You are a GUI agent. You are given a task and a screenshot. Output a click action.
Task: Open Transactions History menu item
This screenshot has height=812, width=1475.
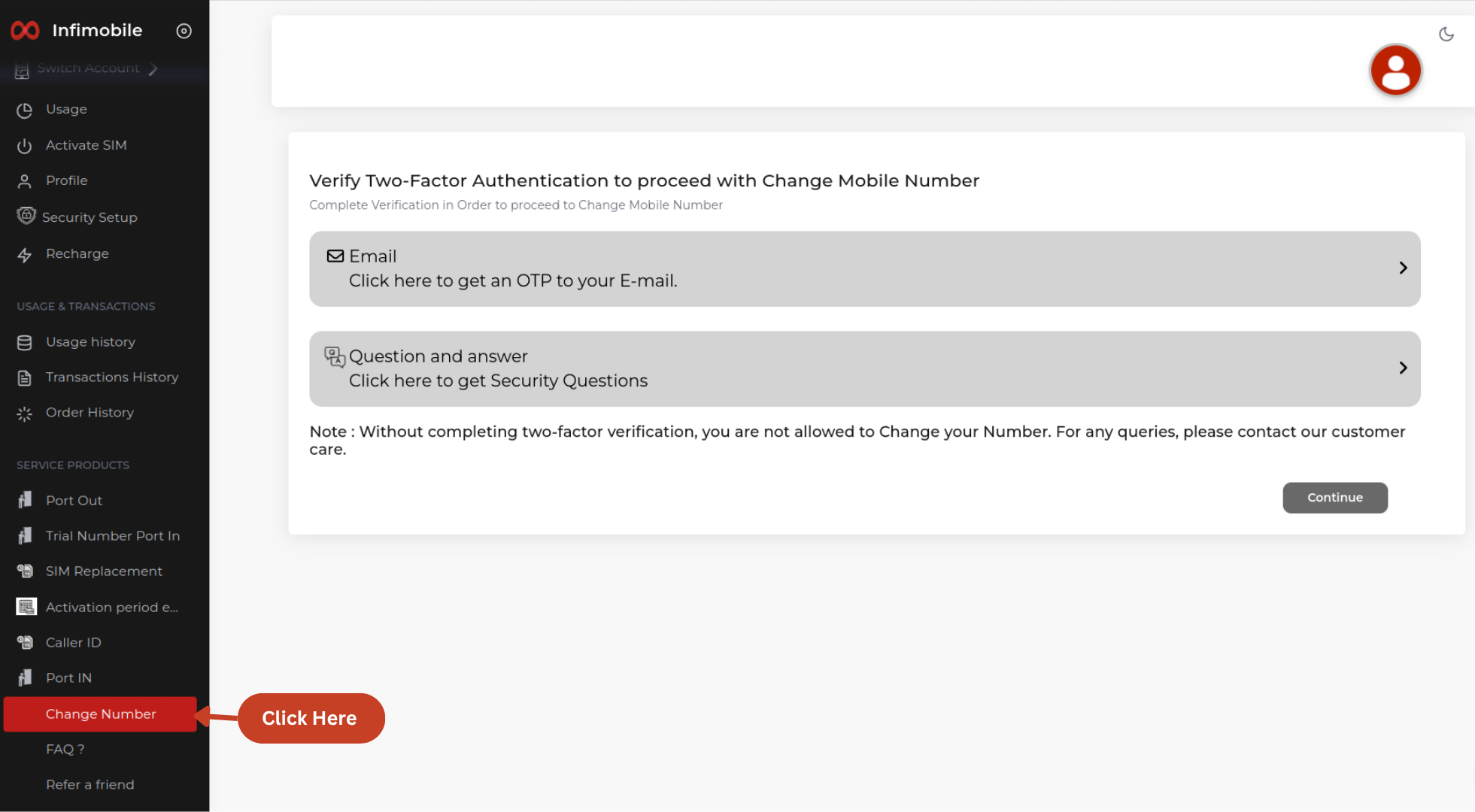(x=111, y=377)
